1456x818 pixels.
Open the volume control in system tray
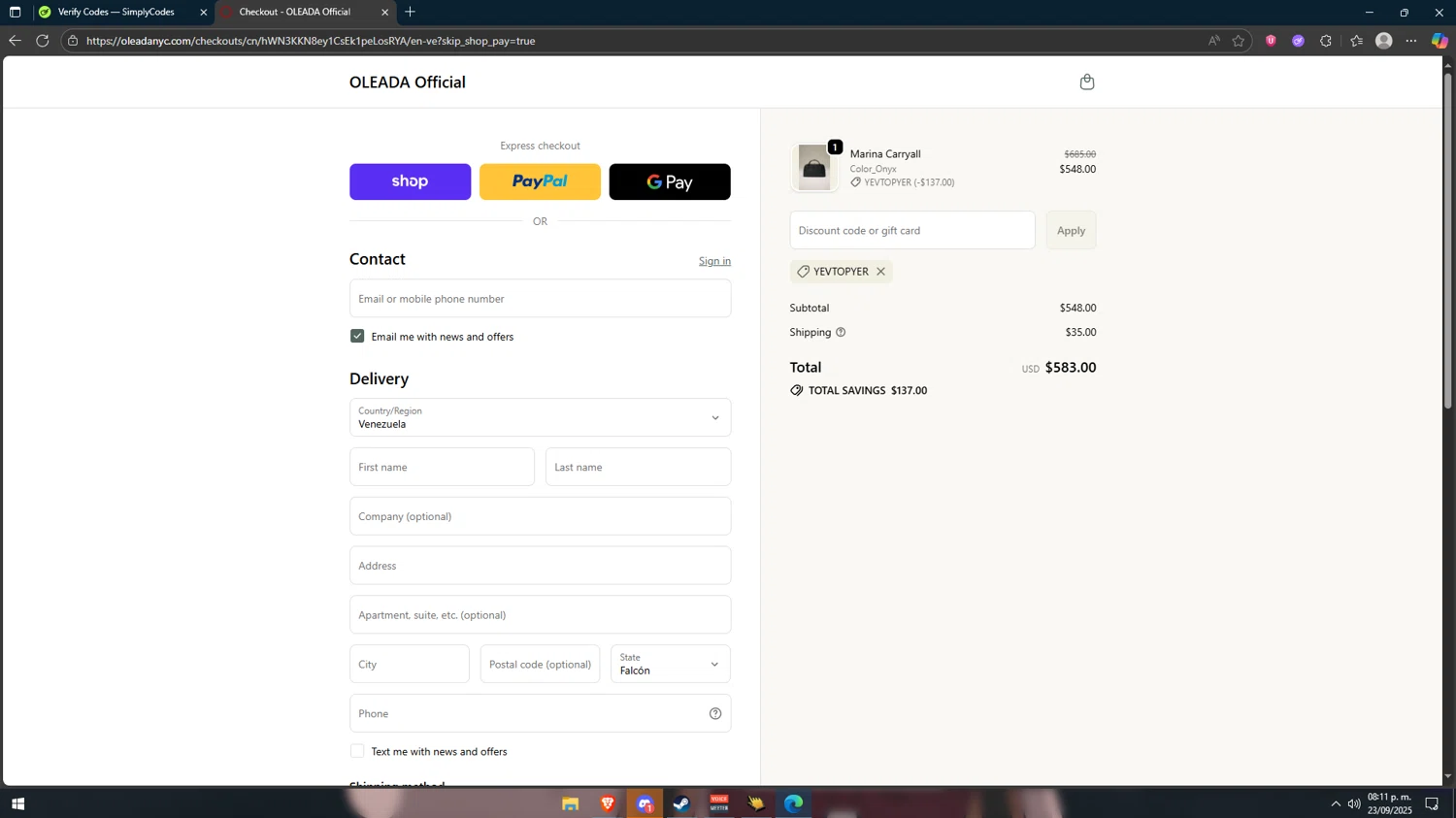1354,803
